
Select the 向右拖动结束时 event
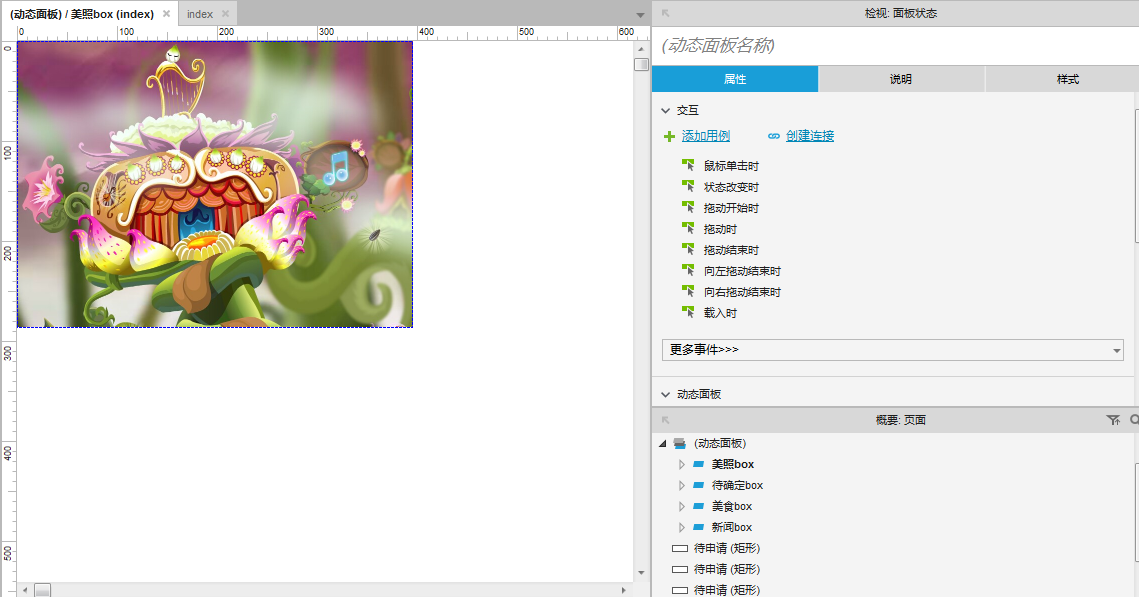(742, 292)
